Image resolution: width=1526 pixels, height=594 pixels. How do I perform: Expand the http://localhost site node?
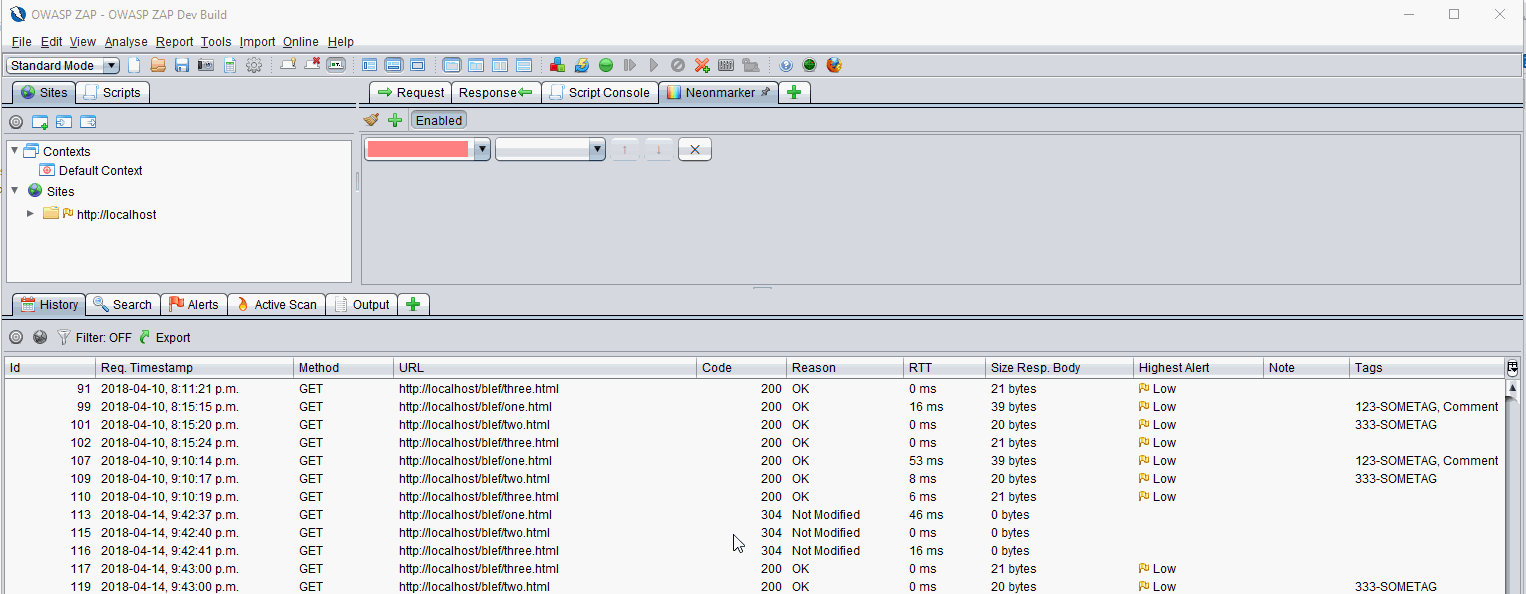click(31, 213)
